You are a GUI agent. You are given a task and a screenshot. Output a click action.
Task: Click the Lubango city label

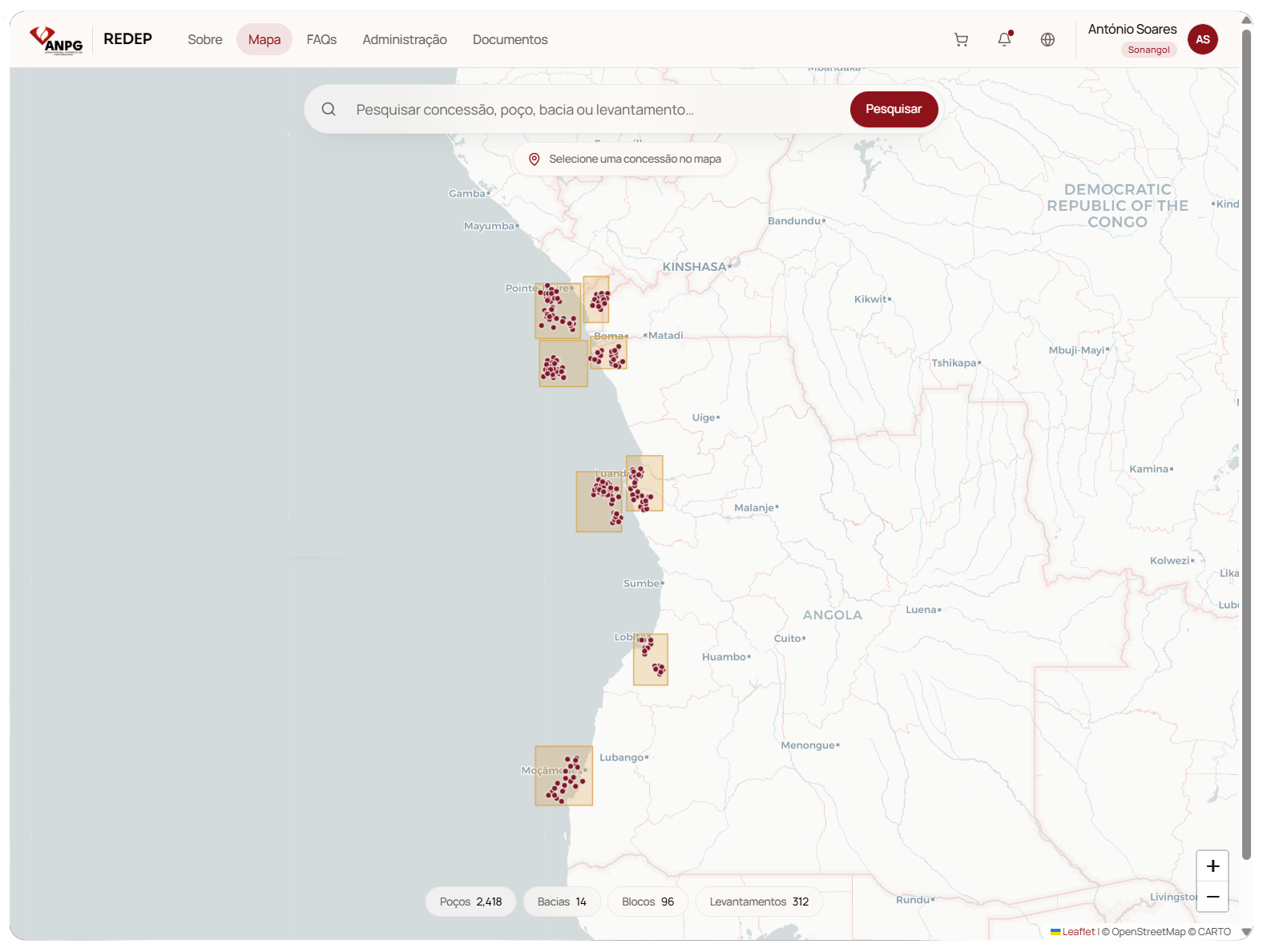coord(621,757)
